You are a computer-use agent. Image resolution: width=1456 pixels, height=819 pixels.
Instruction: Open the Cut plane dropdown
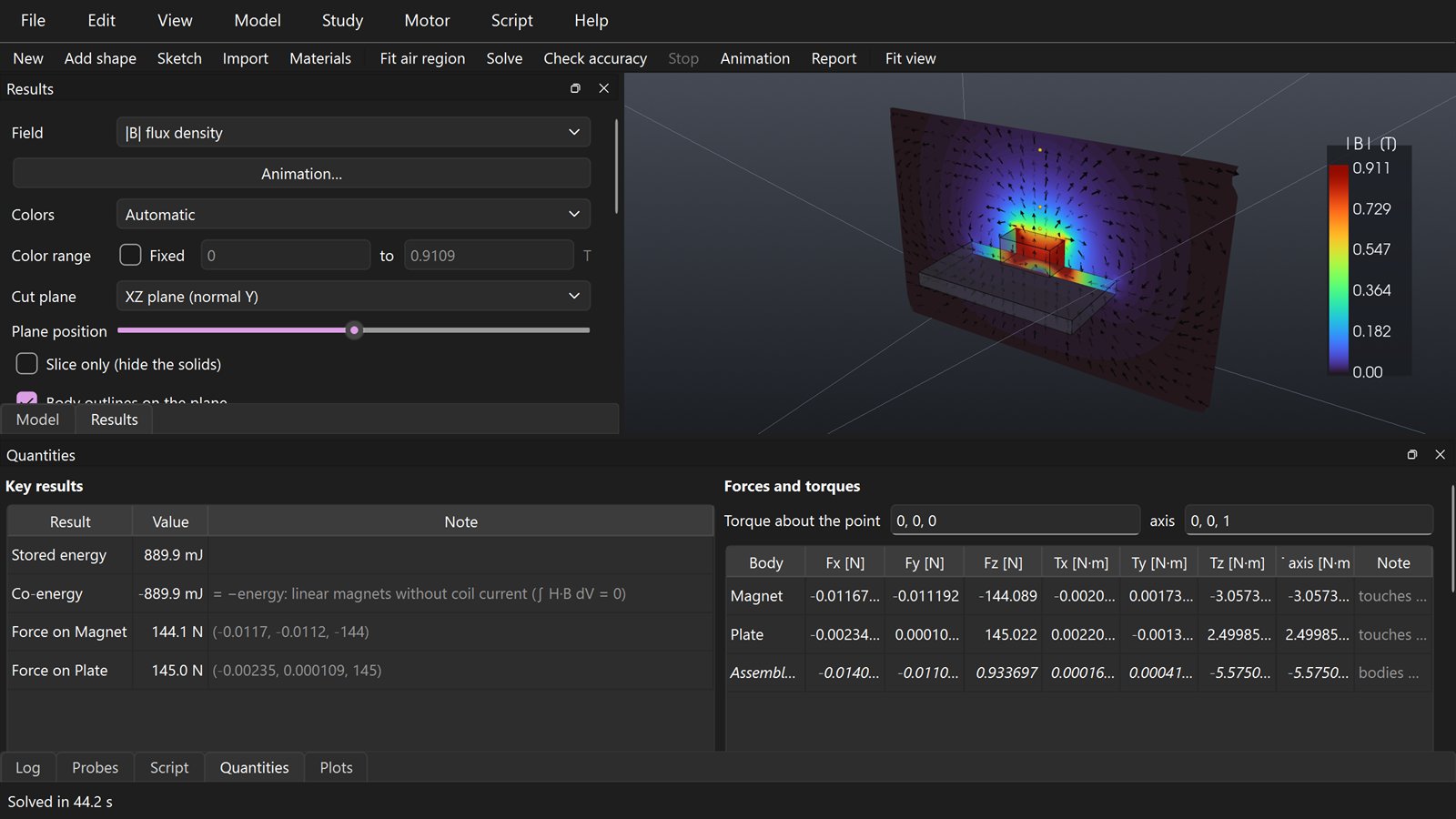click(353, 296)
